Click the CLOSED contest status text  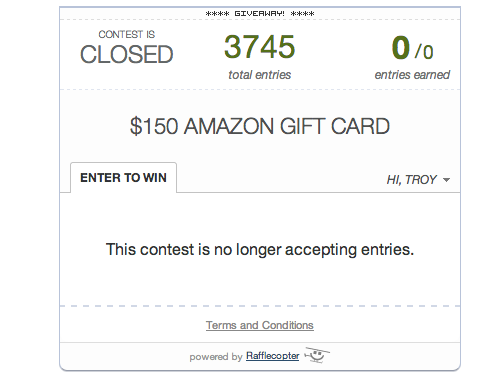click(x=127, y=54)
